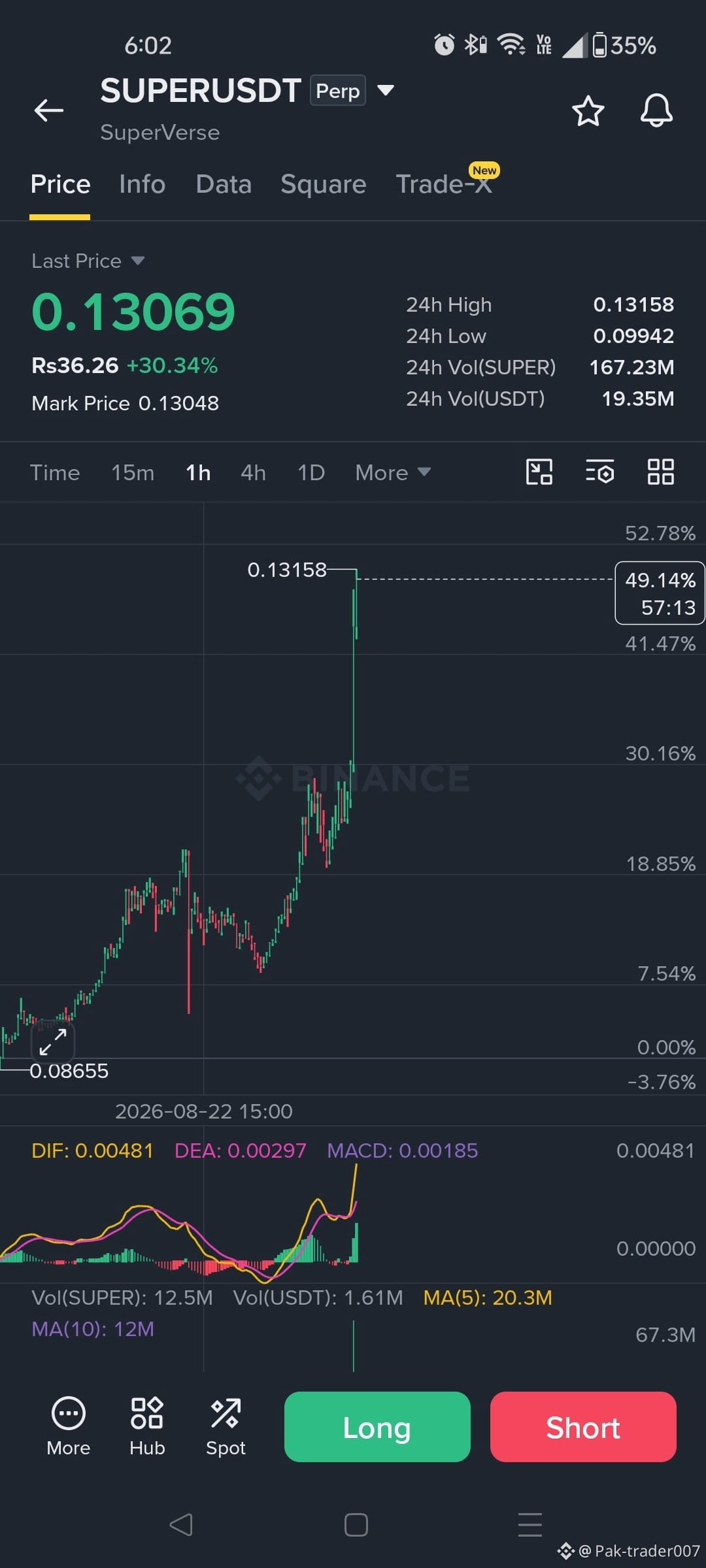Open the Info tab
This screenshot has width=706, height=1568.
coord(143,184)
